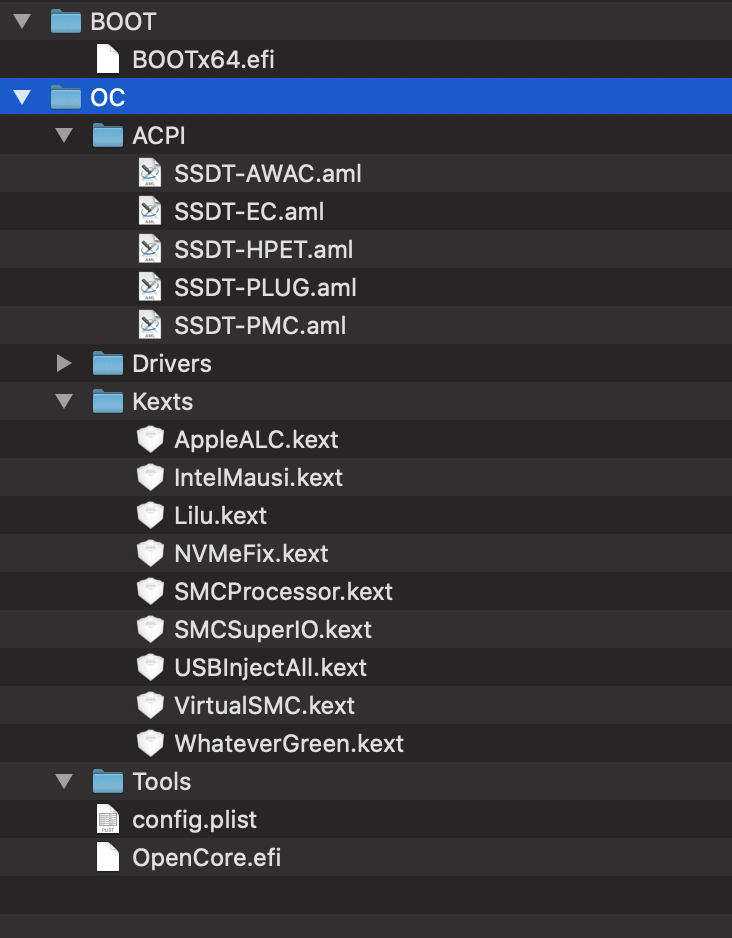The width and height of the screenshot is (732, 938).
Task: Collapse the BOOT folder disclosure triangle
Action: pyautogui.click(x=23, y=21)
